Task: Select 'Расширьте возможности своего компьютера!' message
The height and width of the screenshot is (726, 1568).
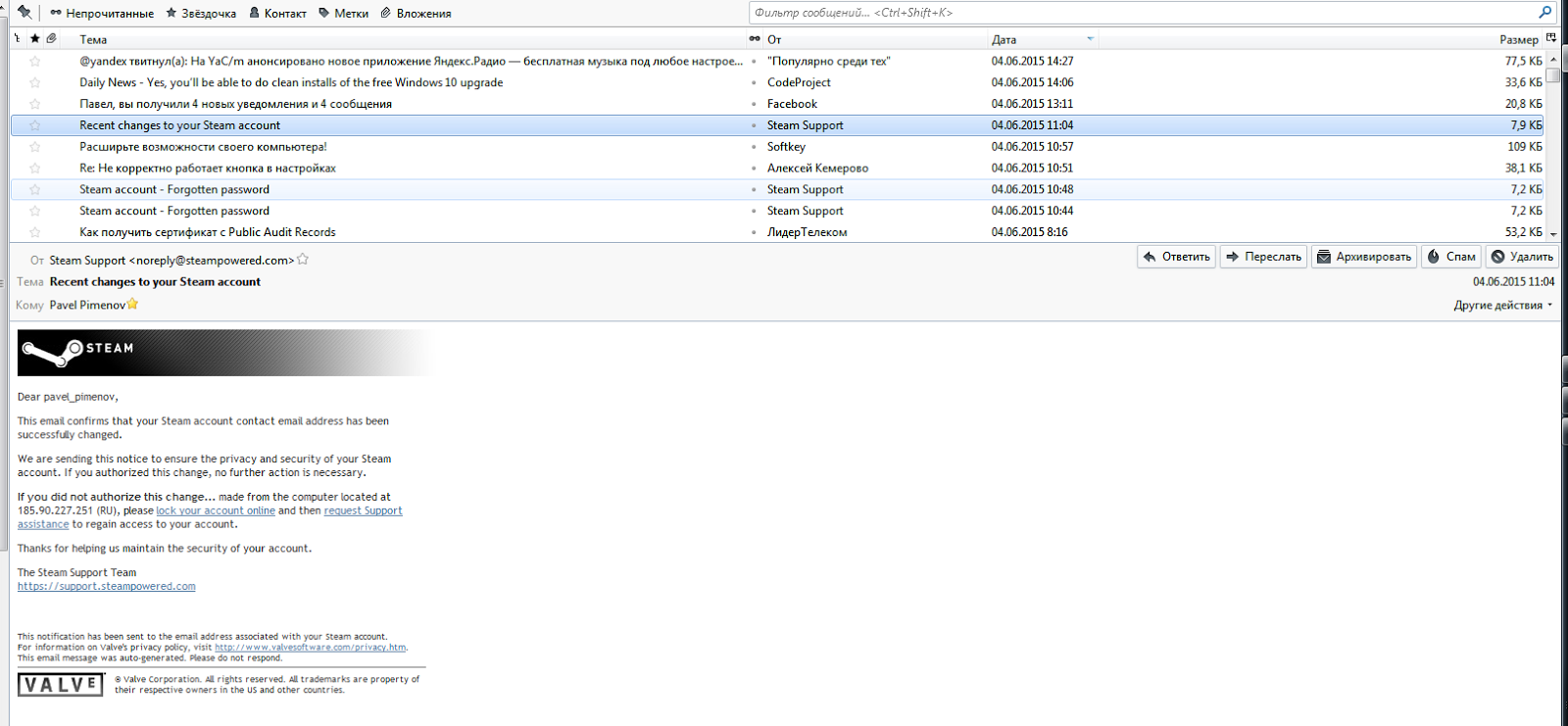Action: click(x=777, y=147)
